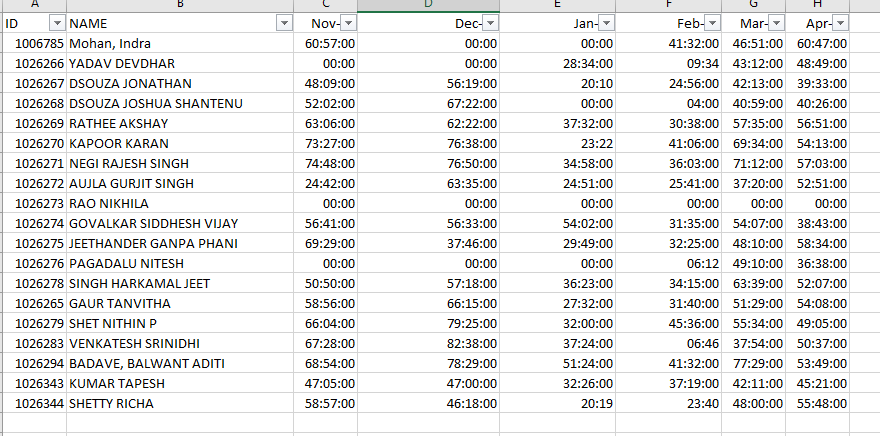Open the Jan column filter dropdown
The image size is (880, 436).
coord(607,23)
